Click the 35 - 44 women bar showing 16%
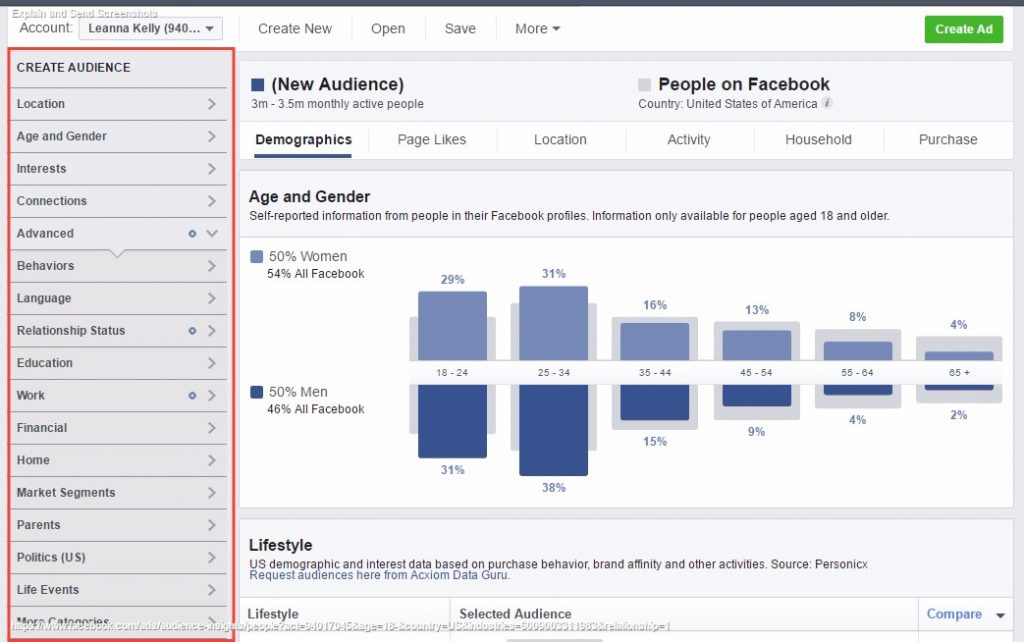Screen dimensions: 1024x642 tap(654, 342)
